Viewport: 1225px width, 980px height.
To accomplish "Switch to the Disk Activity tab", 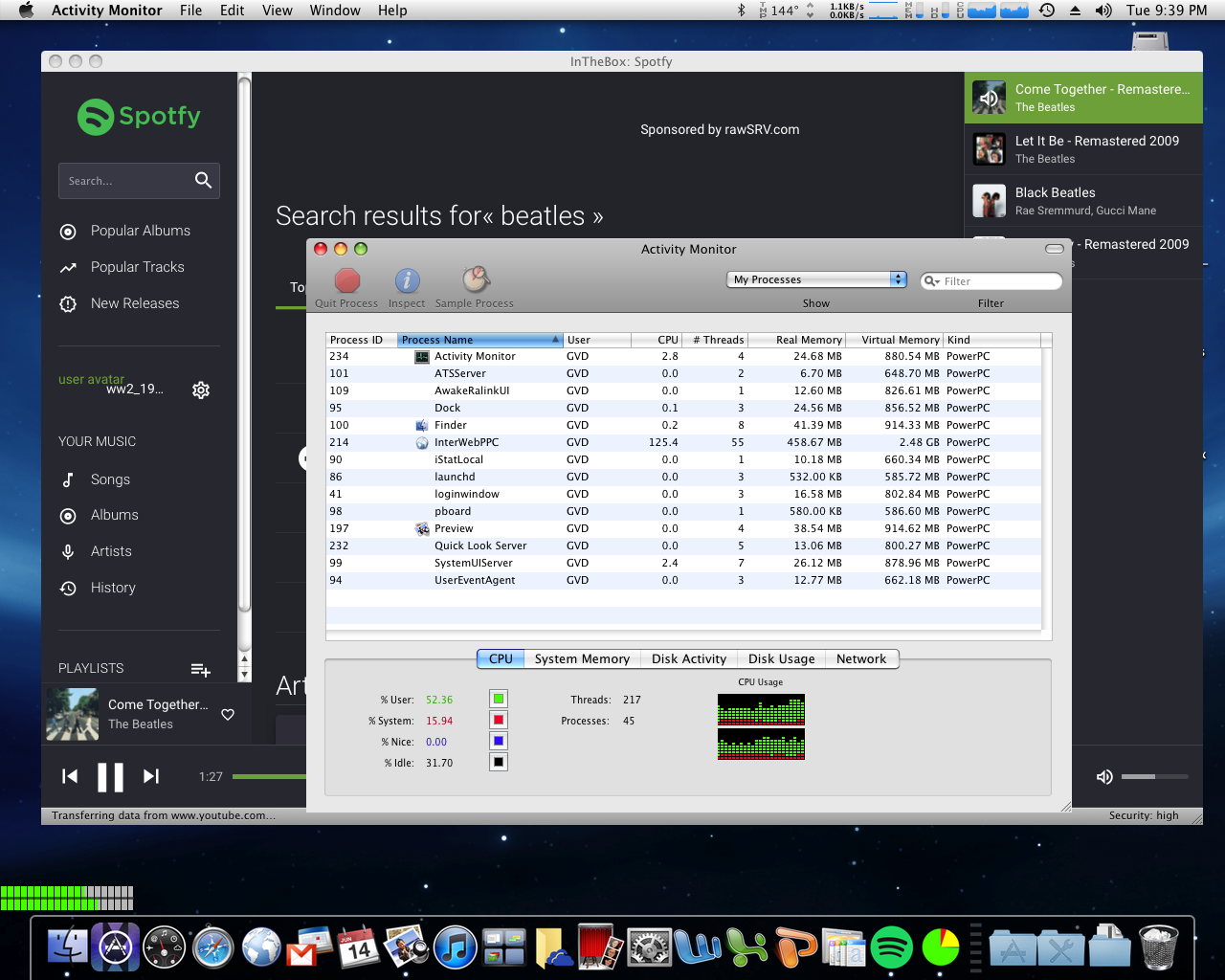I will pos(689,658).
